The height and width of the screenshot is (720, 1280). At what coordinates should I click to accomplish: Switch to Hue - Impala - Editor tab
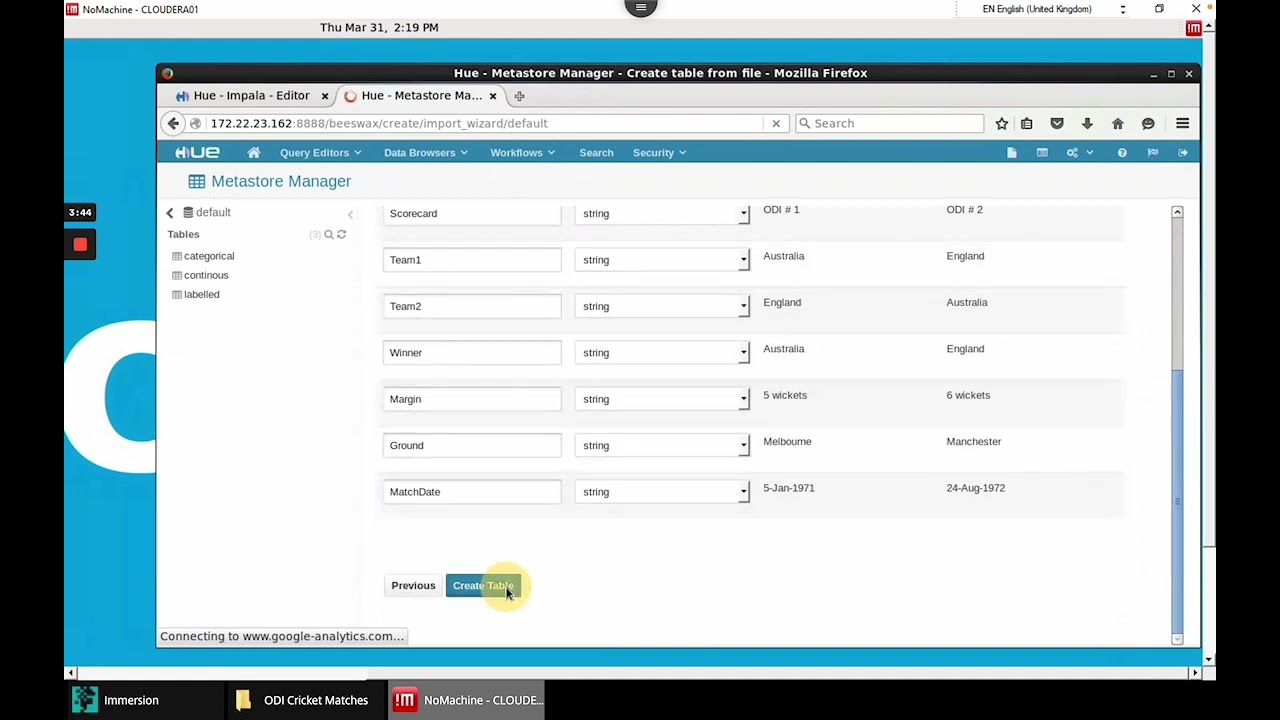251,96
